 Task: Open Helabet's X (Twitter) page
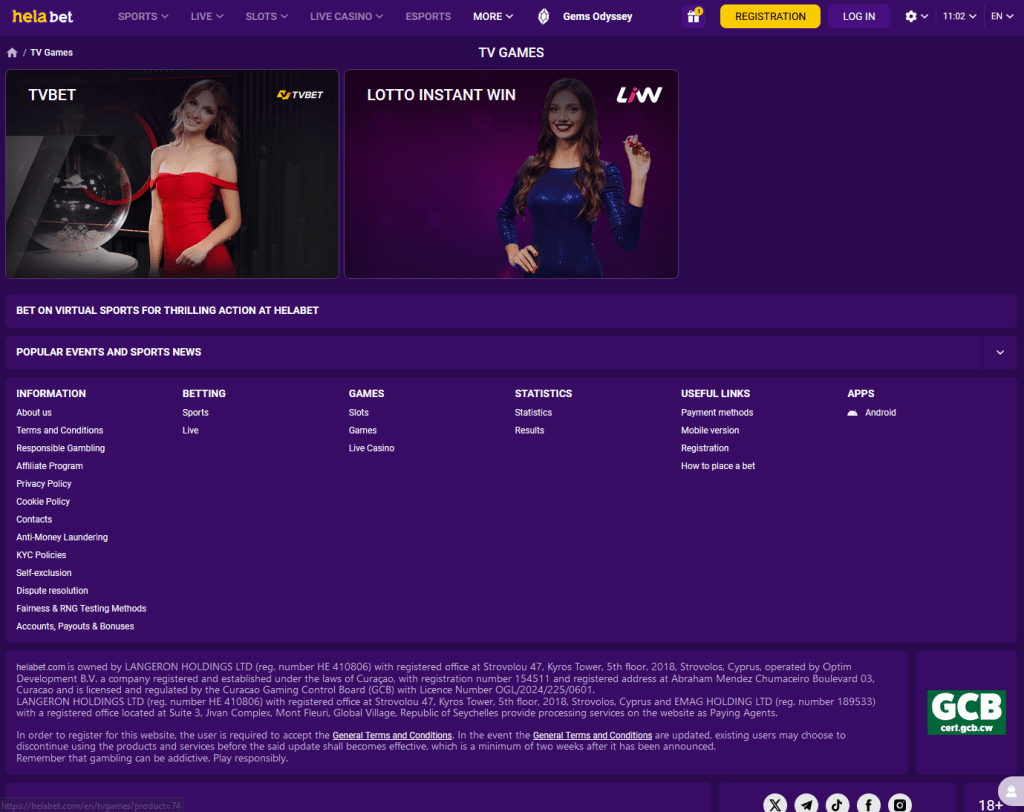[775, 805]
